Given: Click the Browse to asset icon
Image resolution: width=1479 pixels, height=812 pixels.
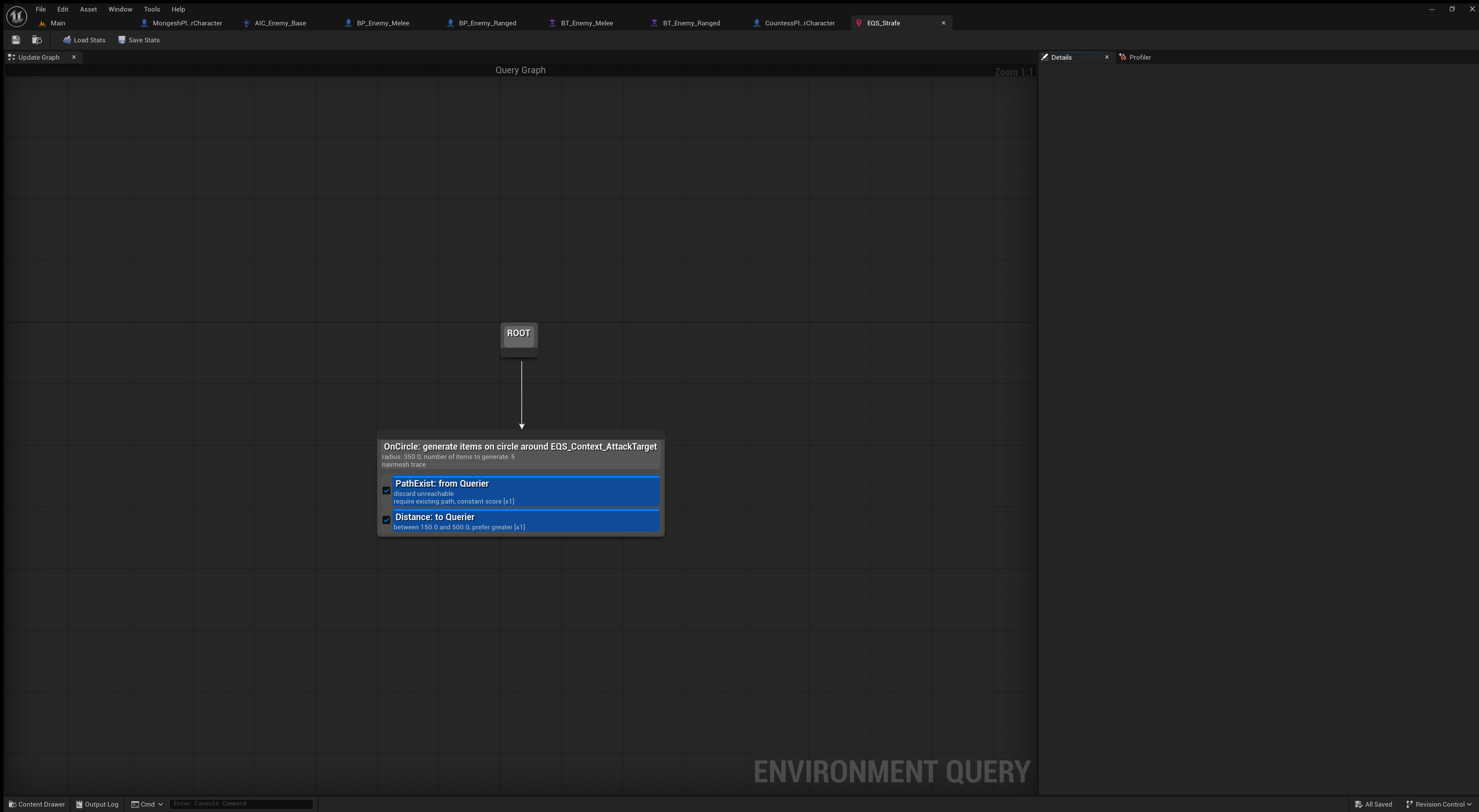Looking at the screenshot, I should (37, 40).
